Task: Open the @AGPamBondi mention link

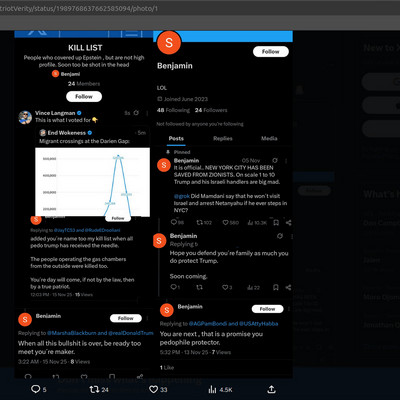Action: [208, 324]
